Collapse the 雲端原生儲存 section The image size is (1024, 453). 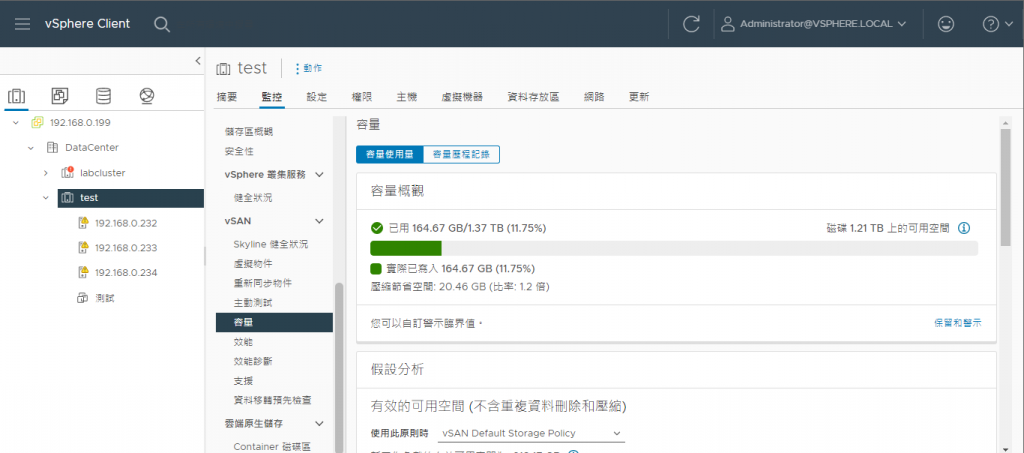(319, 424)
